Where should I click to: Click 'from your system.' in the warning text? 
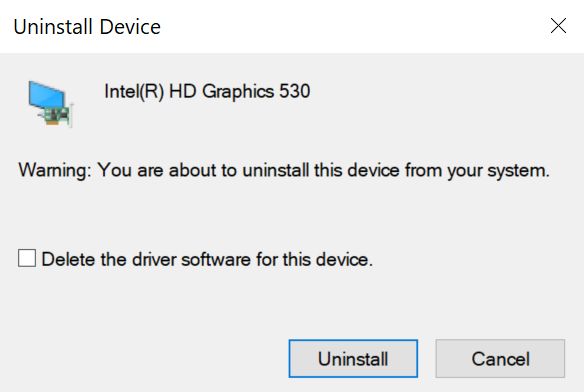click(x=477, y=171)
